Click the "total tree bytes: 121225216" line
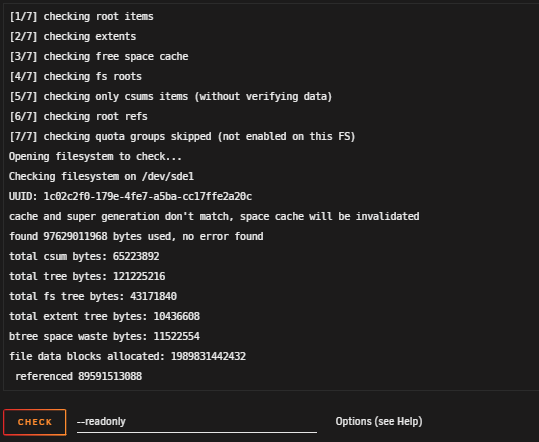The width and height of the screenshot is (539, 442). 87,276
